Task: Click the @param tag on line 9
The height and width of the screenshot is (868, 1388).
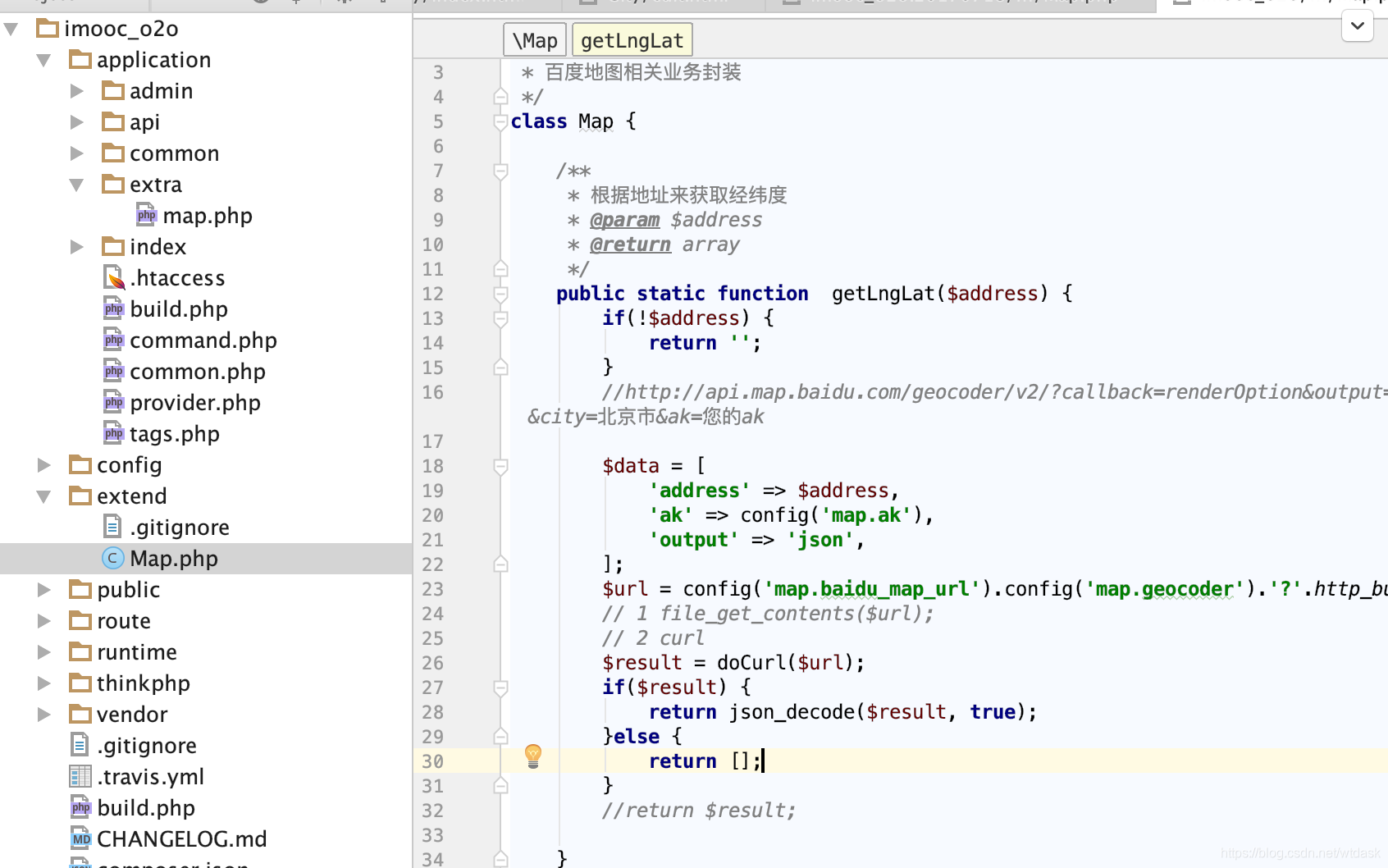Action: click(625, 220)
